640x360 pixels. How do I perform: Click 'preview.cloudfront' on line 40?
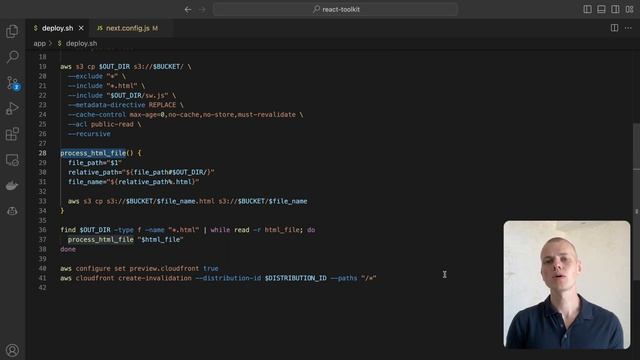[164, 269]
